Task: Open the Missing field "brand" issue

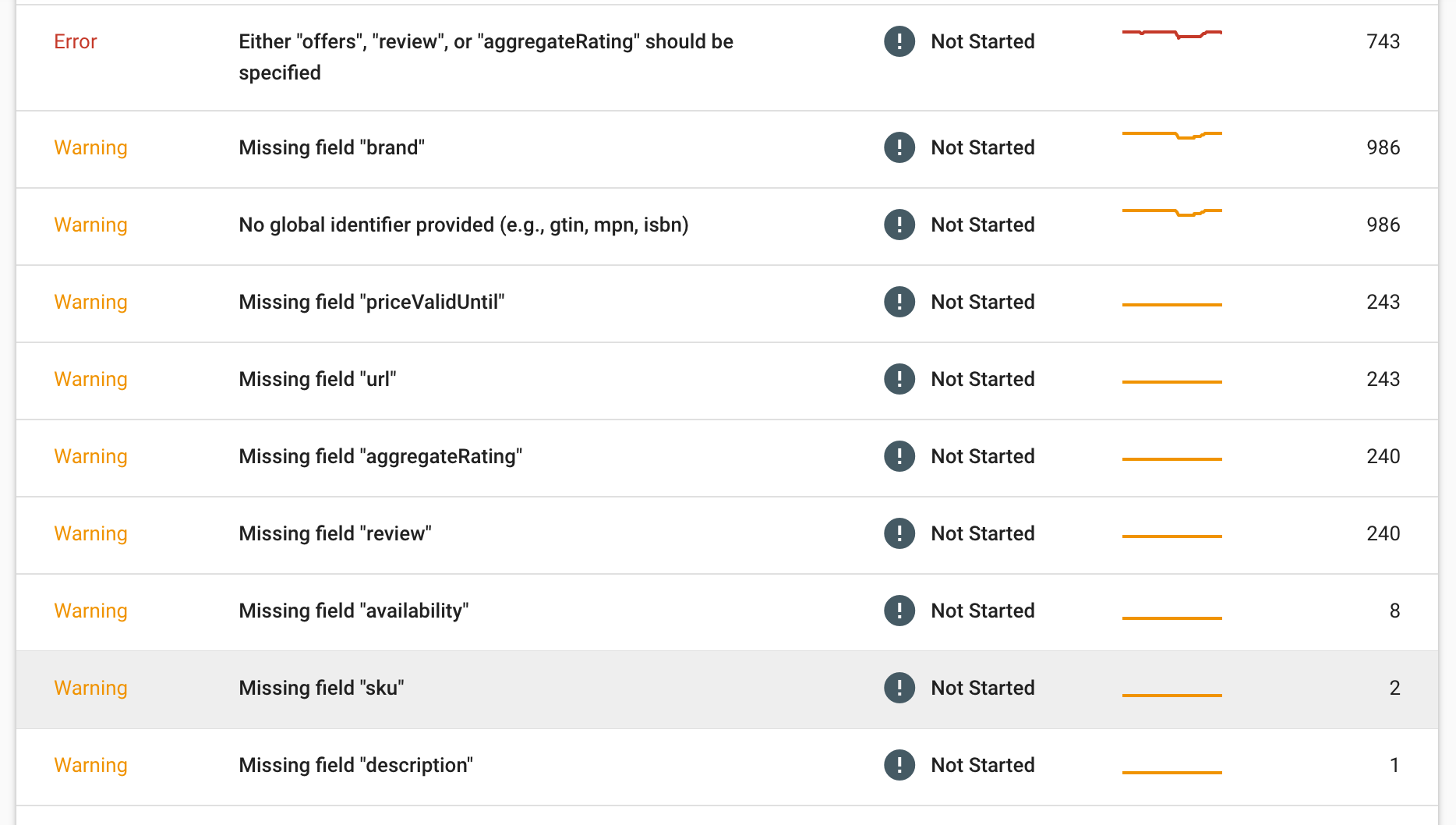Action: point(331,147)
